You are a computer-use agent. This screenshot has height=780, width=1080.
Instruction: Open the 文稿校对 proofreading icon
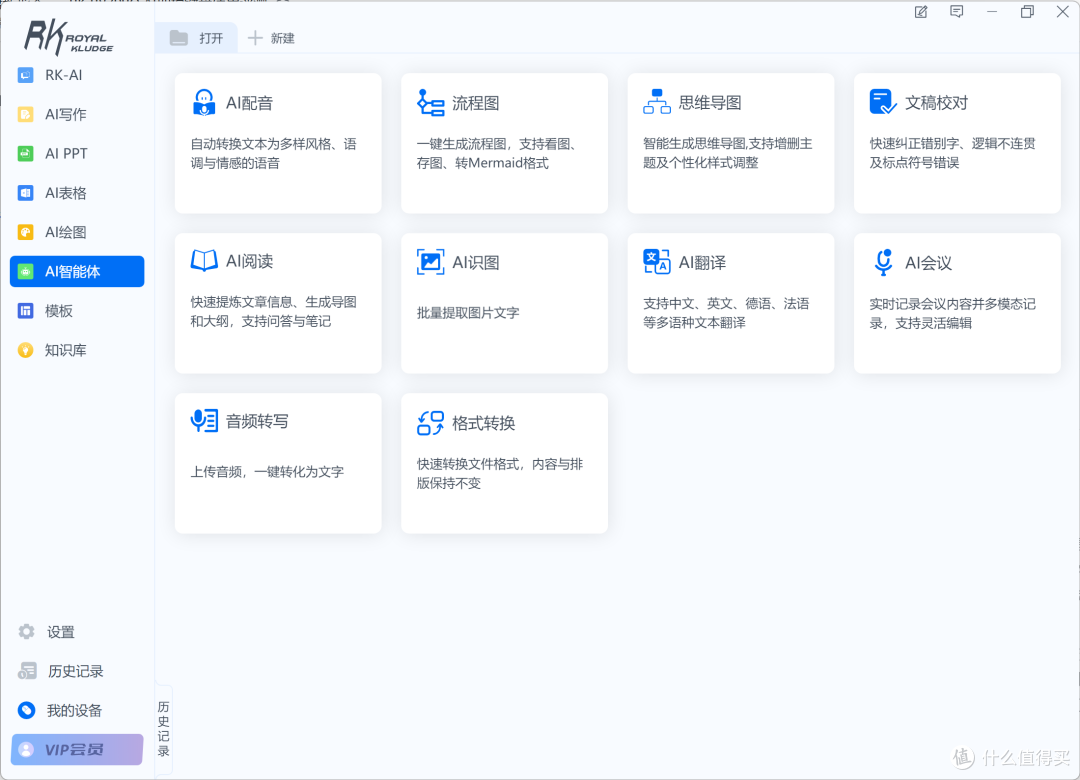pos(883,102)
